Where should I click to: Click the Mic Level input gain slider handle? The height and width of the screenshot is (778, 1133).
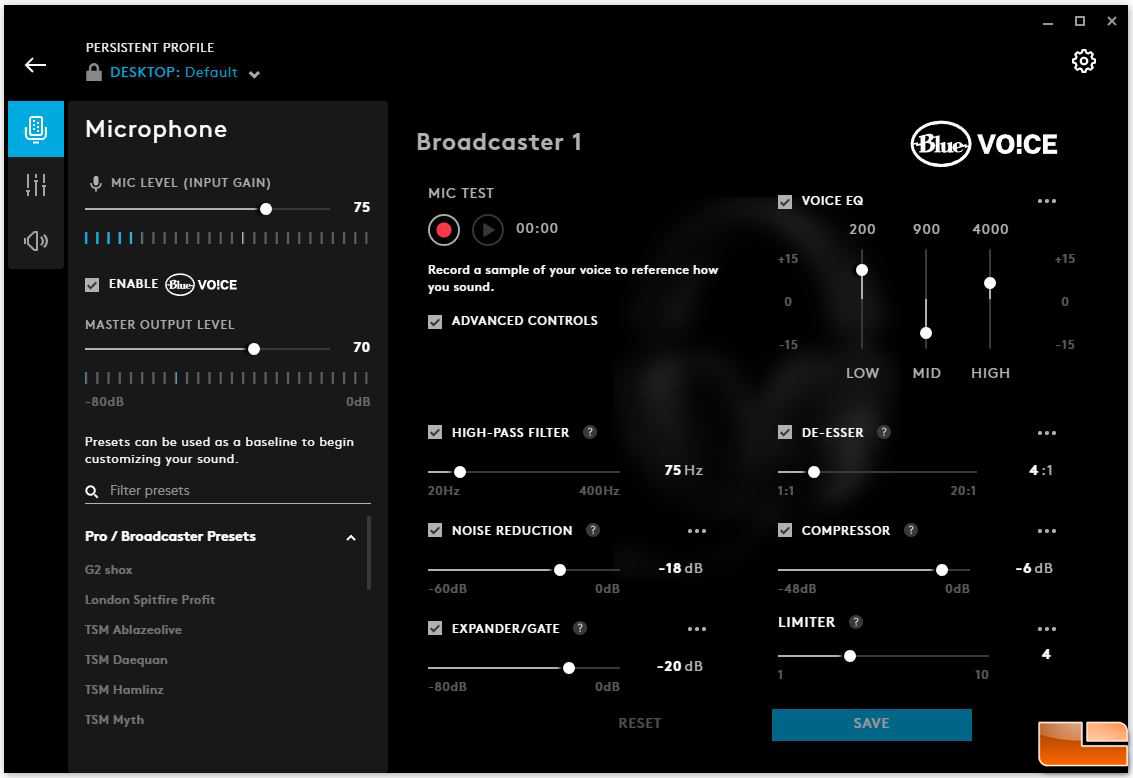coord(266,209)
